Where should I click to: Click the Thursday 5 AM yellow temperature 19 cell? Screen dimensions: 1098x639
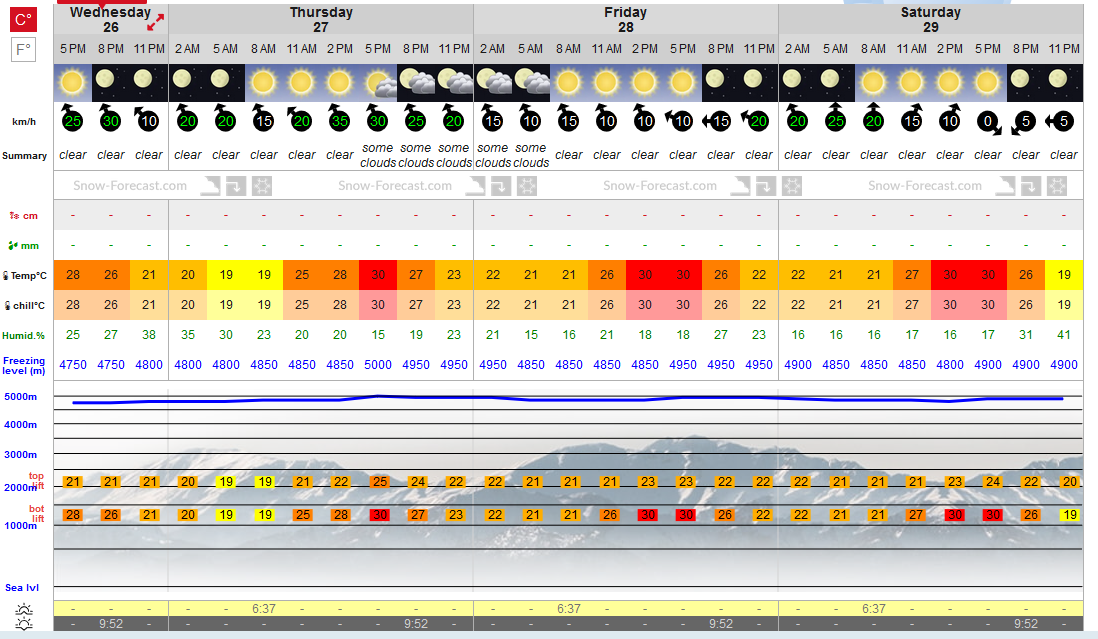(225, 275)
